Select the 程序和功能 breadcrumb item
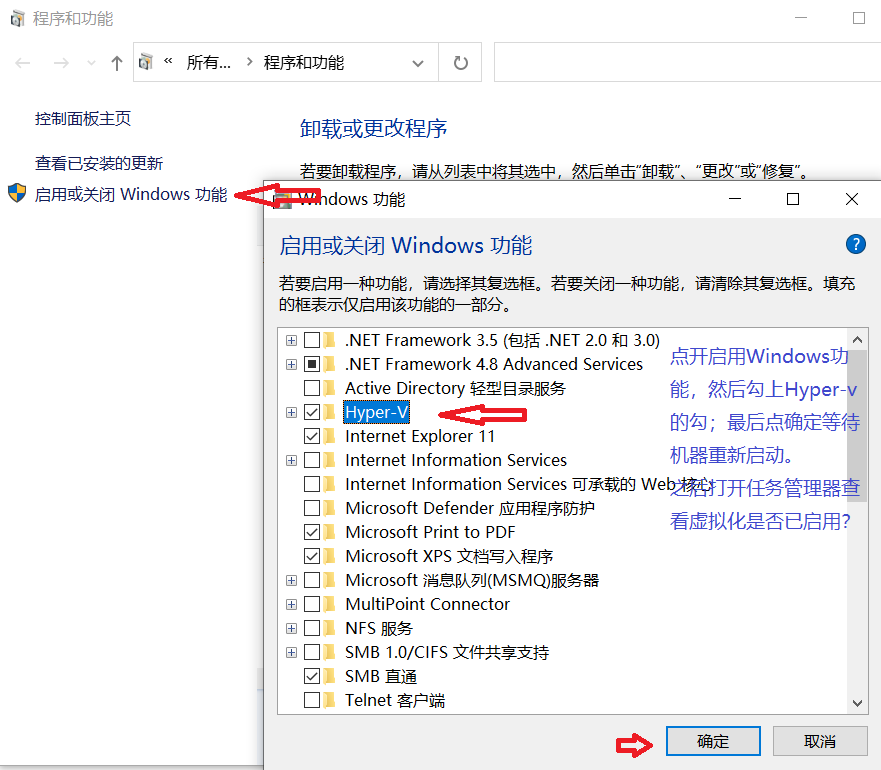 [x=303, y=62]
